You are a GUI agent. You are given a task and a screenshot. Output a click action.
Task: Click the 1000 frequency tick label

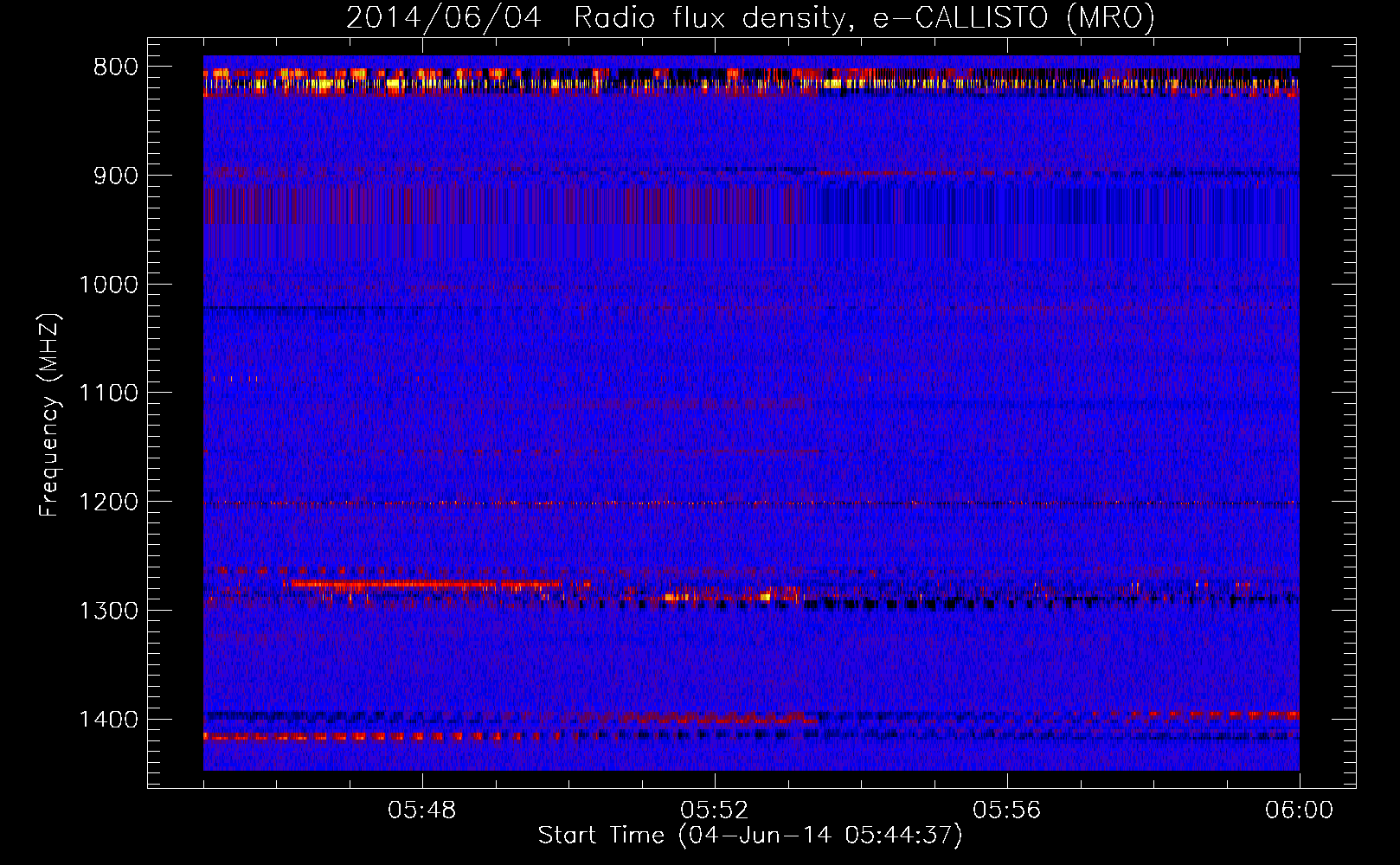[108, 285]
